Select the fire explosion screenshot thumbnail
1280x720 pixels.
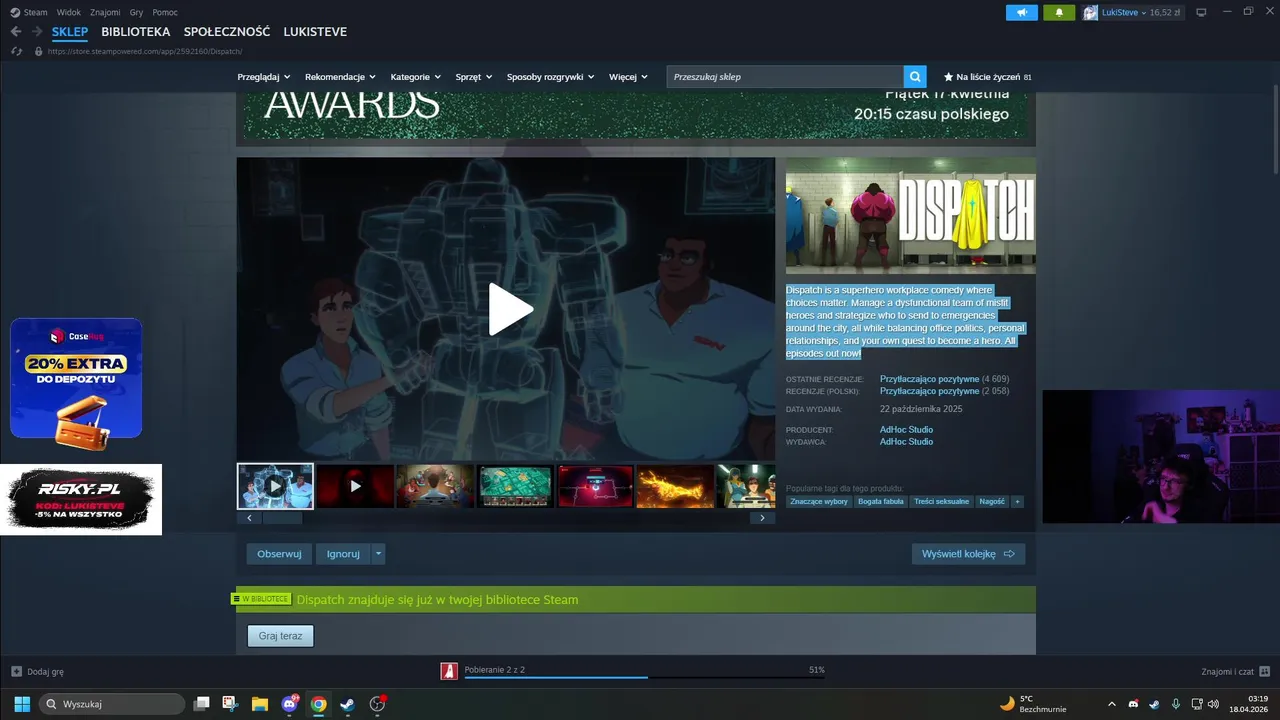tap(675, 486)
